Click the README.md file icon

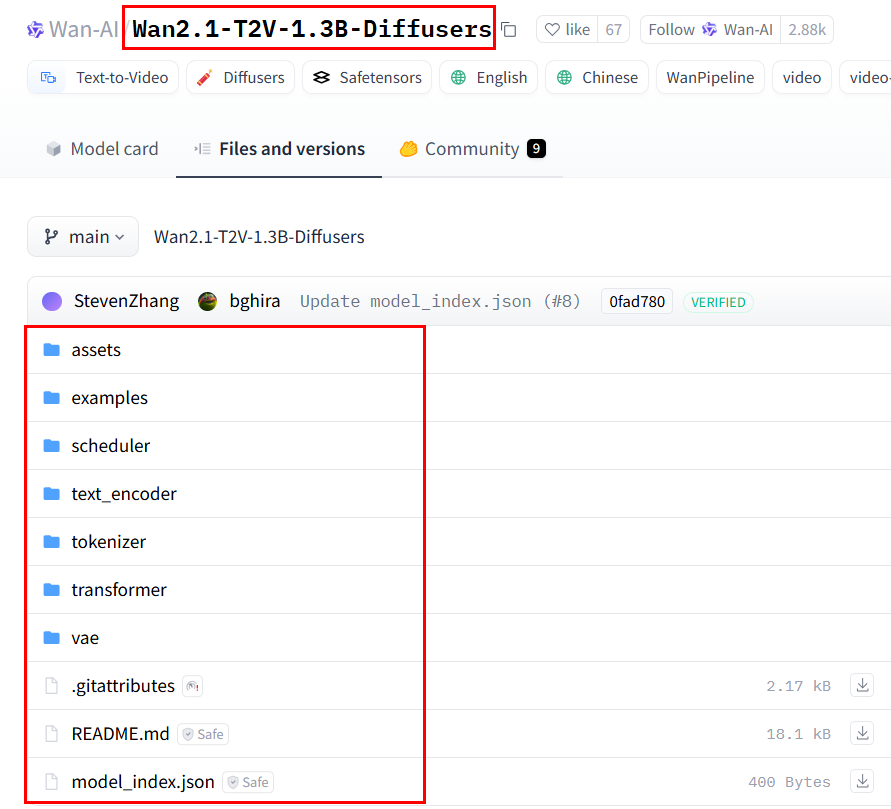coord(52,734)
